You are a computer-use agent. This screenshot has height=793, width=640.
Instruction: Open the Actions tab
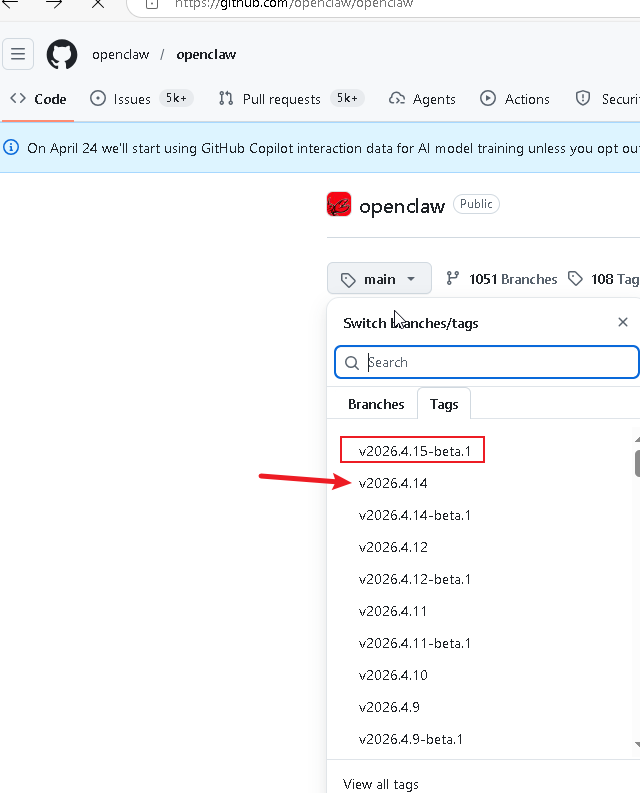click(515, 99)
